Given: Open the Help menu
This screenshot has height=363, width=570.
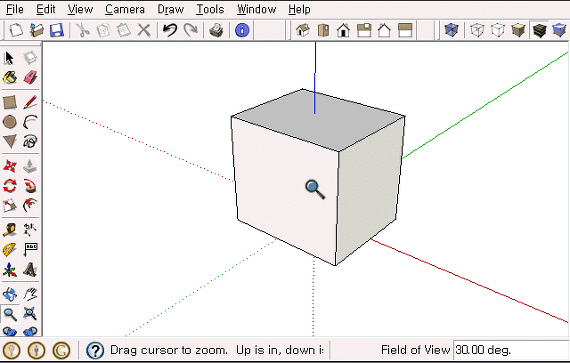Looking at the screenshot, I should click(x=299, y=9).
